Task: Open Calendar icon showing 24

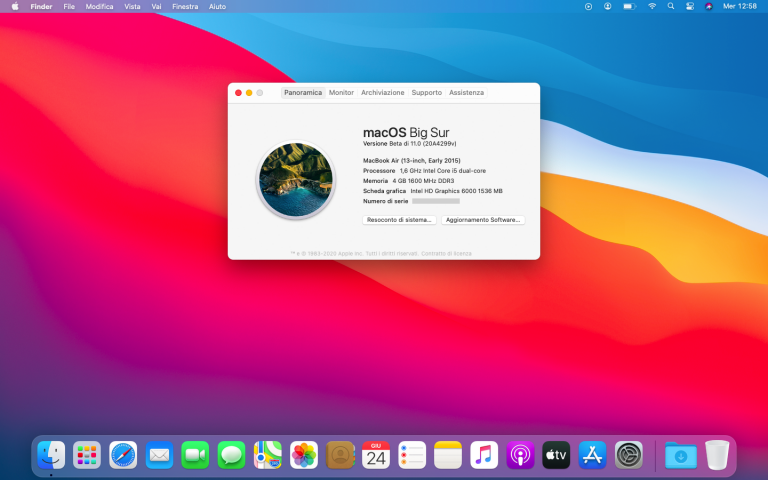Action: point(376,455)
